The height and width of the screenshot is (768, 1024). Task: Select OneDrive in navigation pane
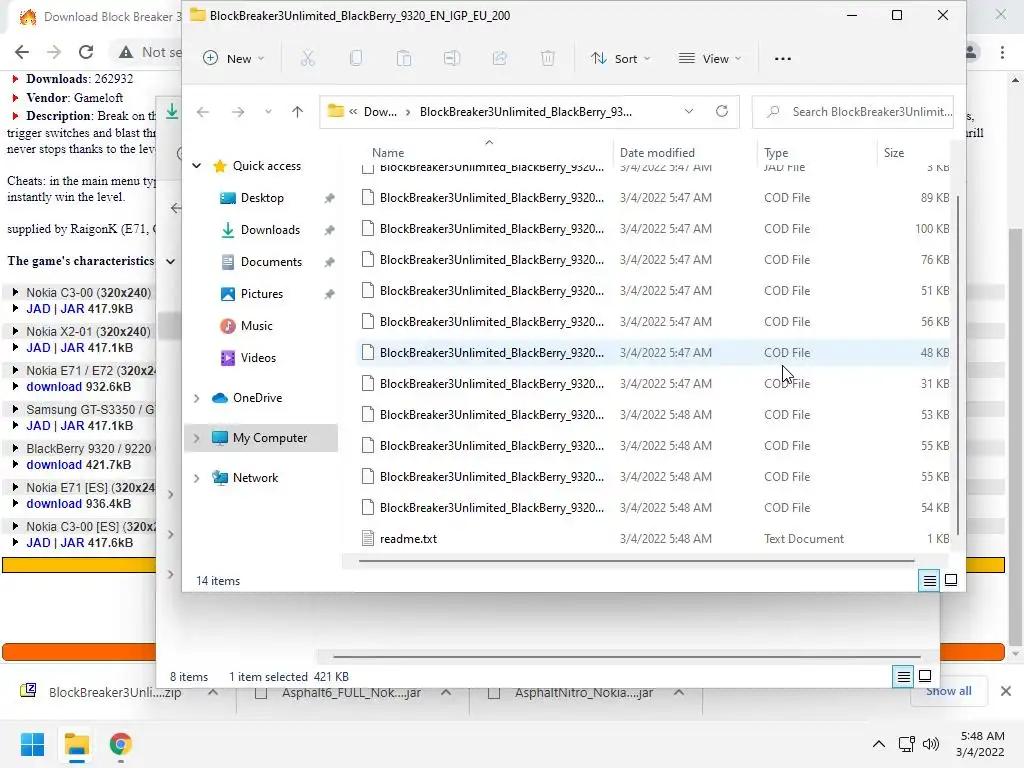point(257,398)
